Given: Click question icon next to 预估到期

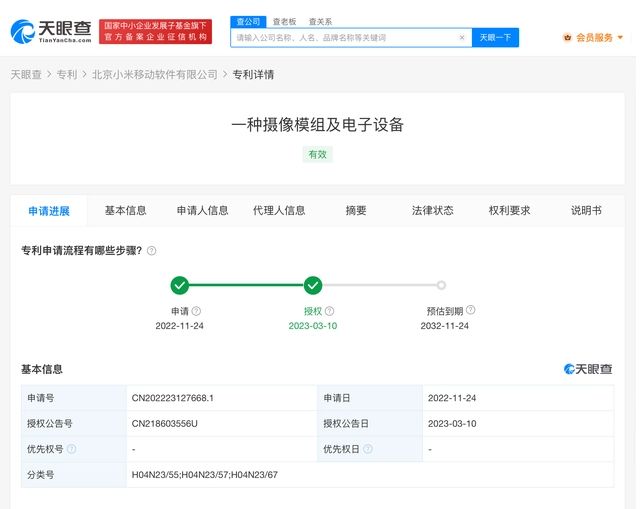Looking at the screenshot, I should coord(471,311).
